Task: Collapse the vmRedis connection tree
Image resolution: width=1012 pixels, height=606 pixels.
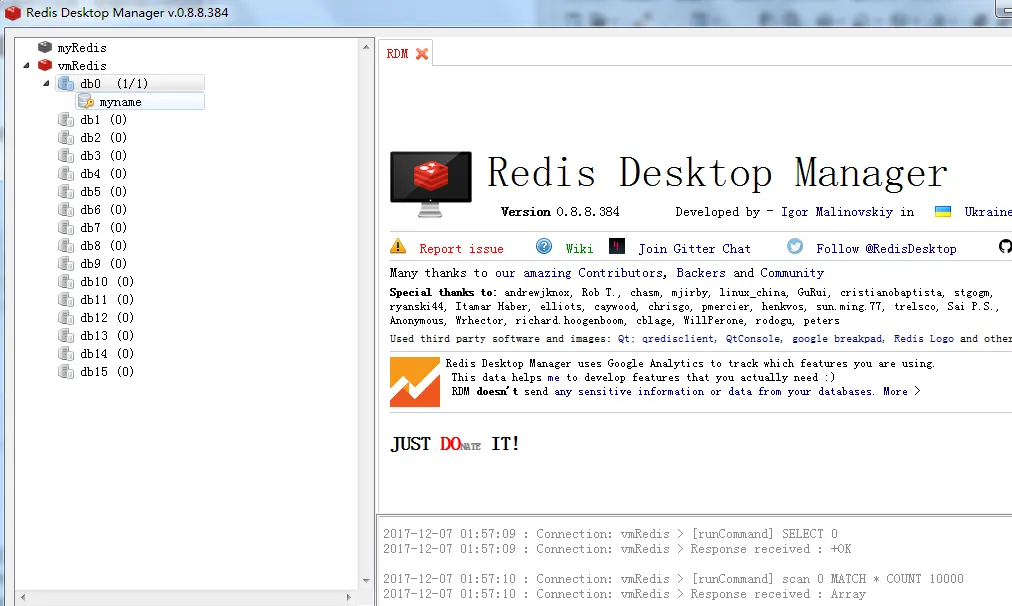Action: click(26, 65)
